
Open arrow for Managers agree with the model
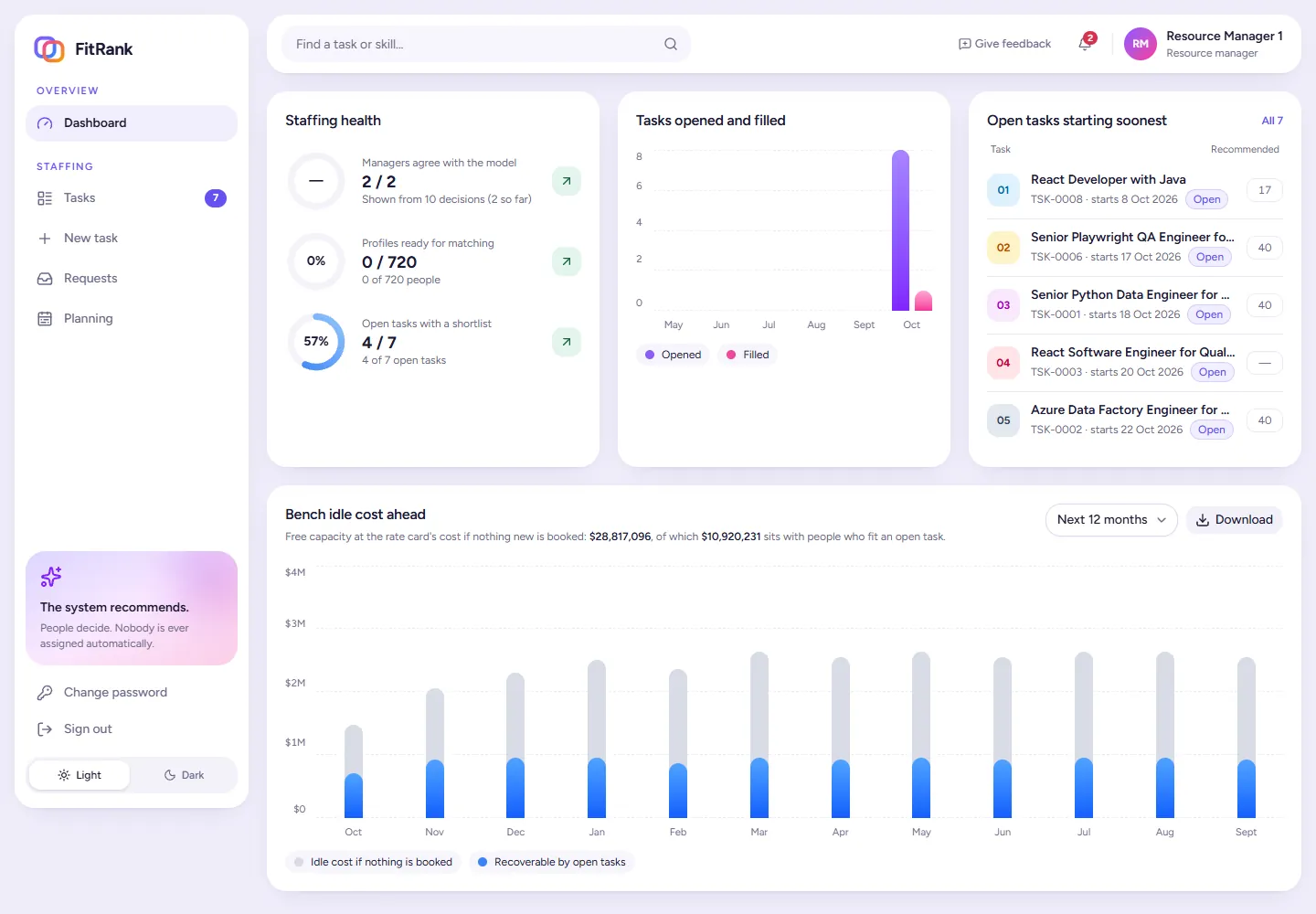pyautogui.click(x=567, y=181)
